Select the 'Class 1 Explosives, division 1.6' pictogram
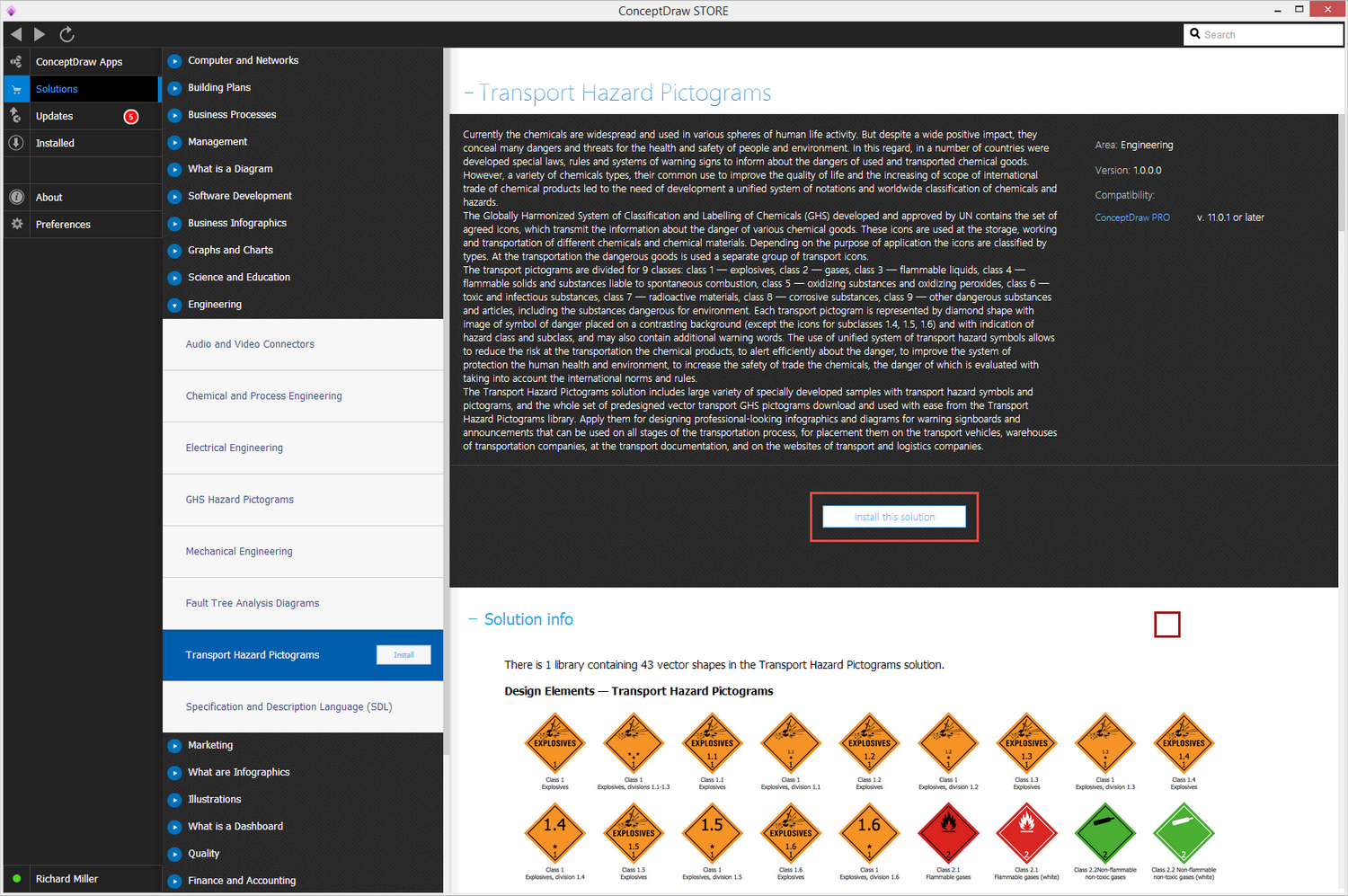 tap(869, 832)
